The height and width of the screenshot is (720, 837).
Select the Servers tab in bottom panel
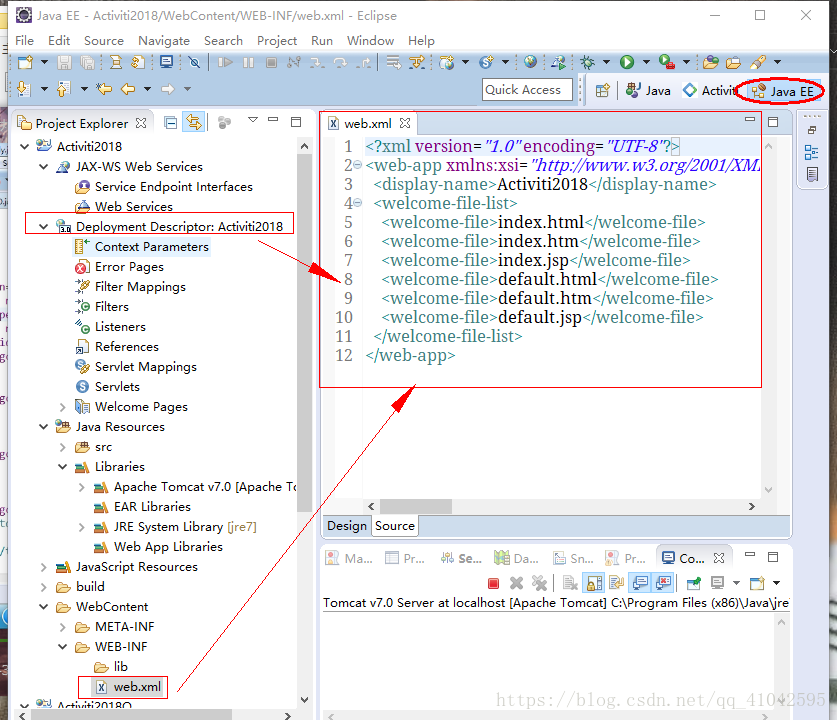[462, 558]
